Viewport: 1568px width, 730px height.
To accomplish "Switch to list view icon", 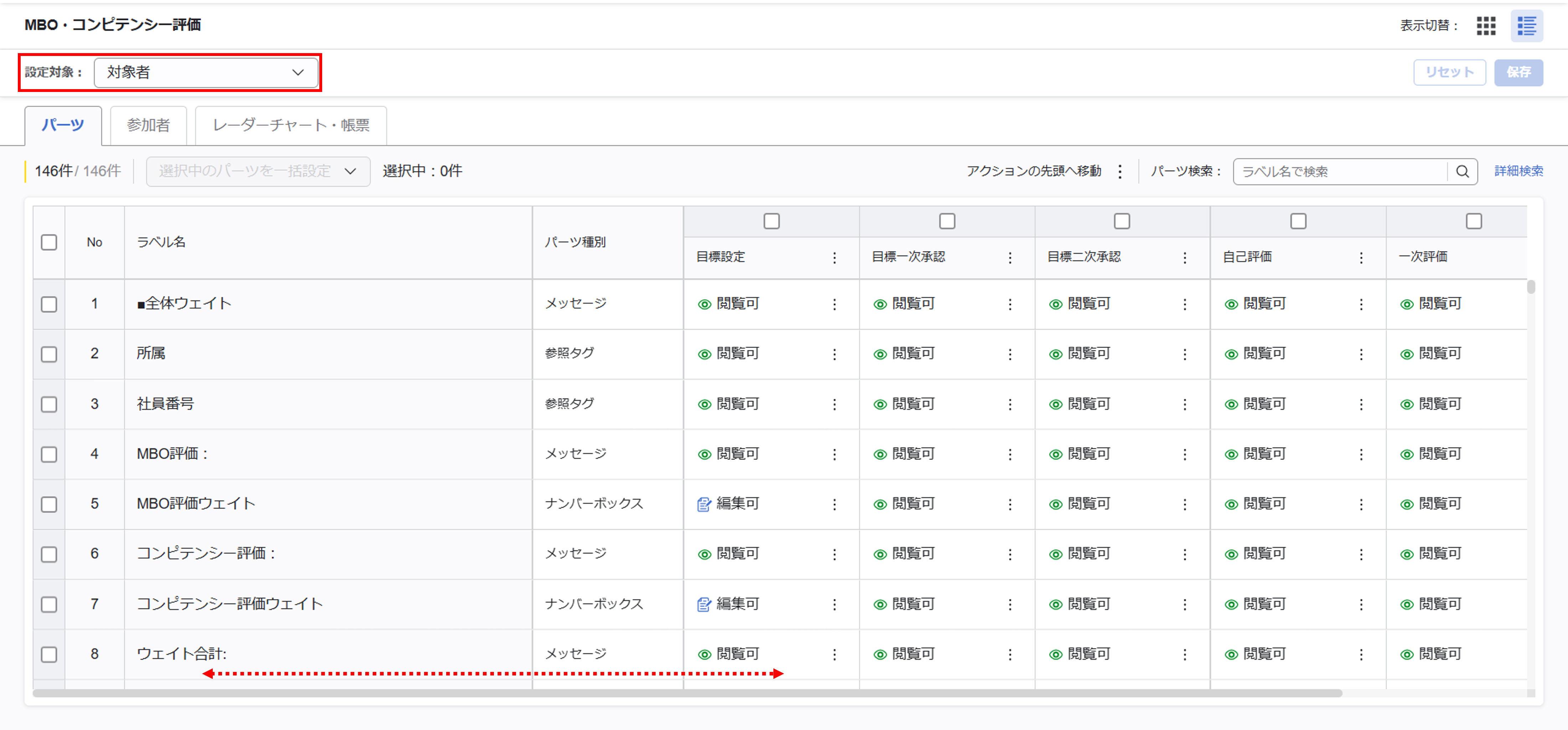I will [x=1526, y=26].
